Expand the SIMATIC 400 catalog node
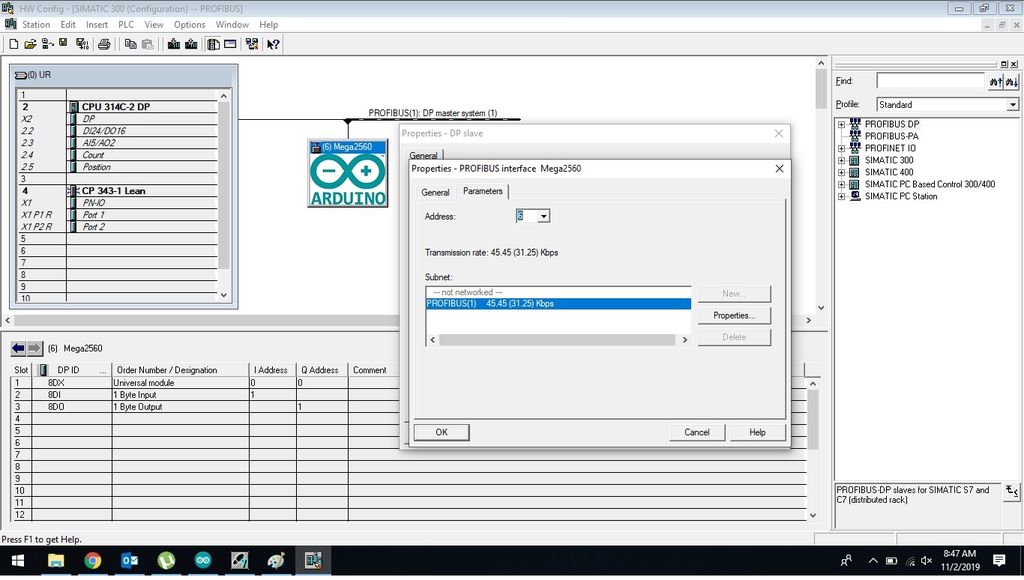1024x580 pixels. (841, 172)
